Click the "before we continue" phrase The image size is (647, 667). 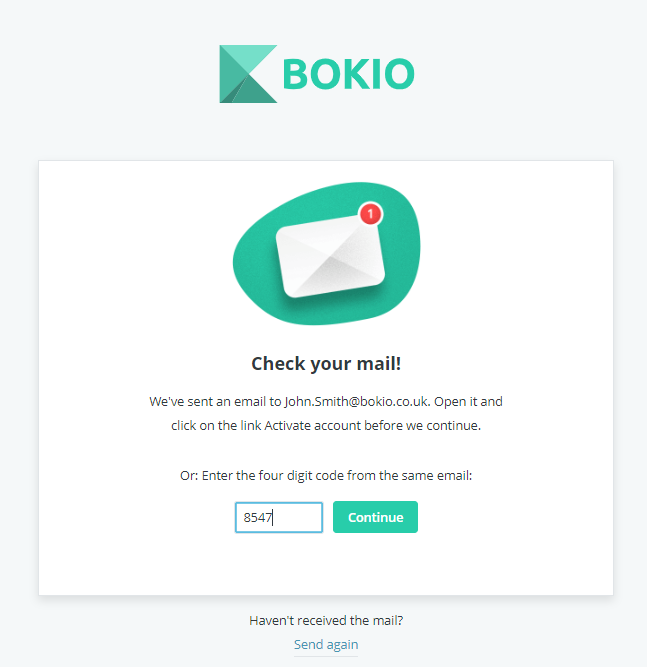(x=421, y=426)
